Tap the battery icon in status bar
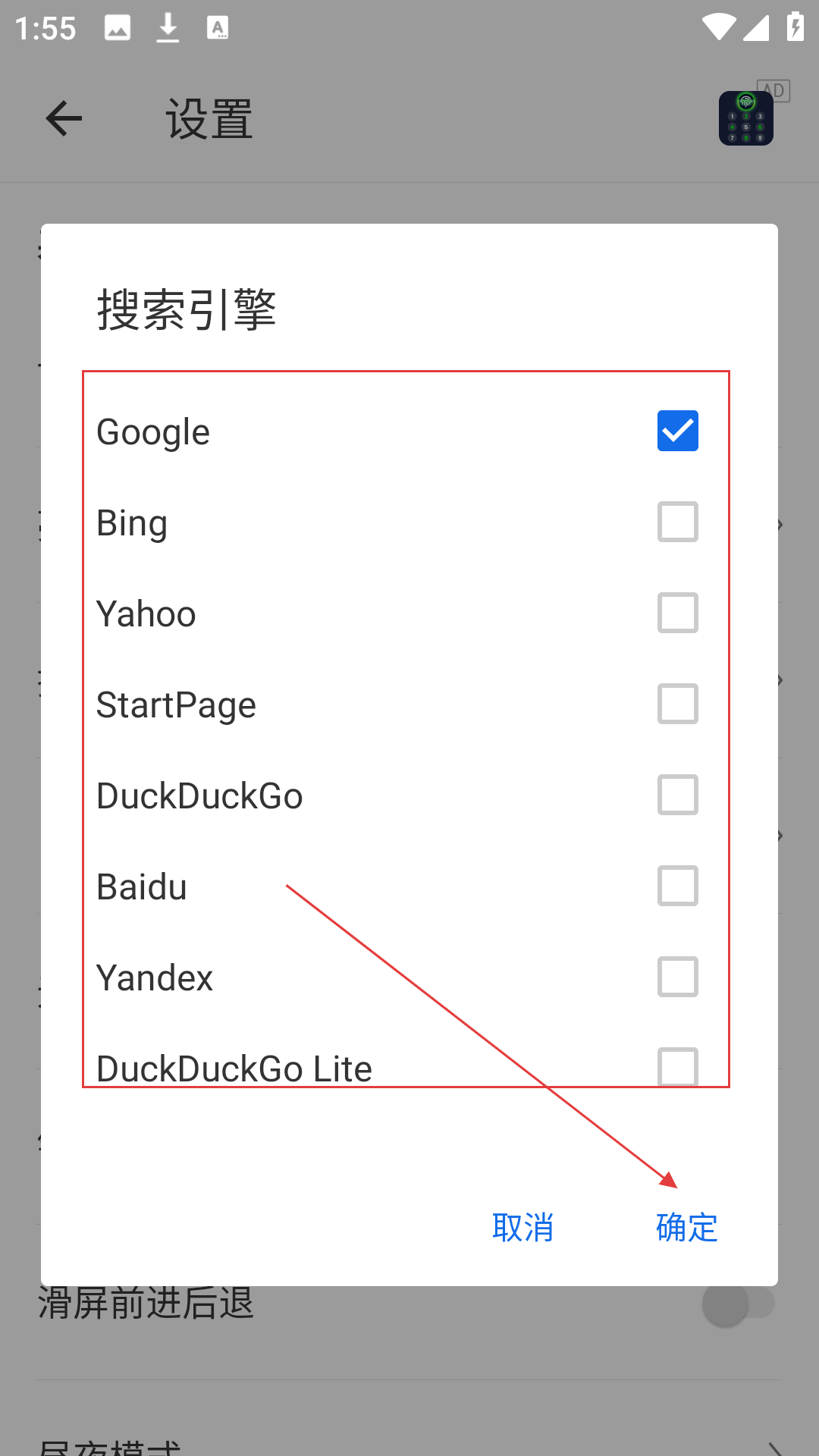This screenshot has height=1456, width=819. (x=795, y=27)
